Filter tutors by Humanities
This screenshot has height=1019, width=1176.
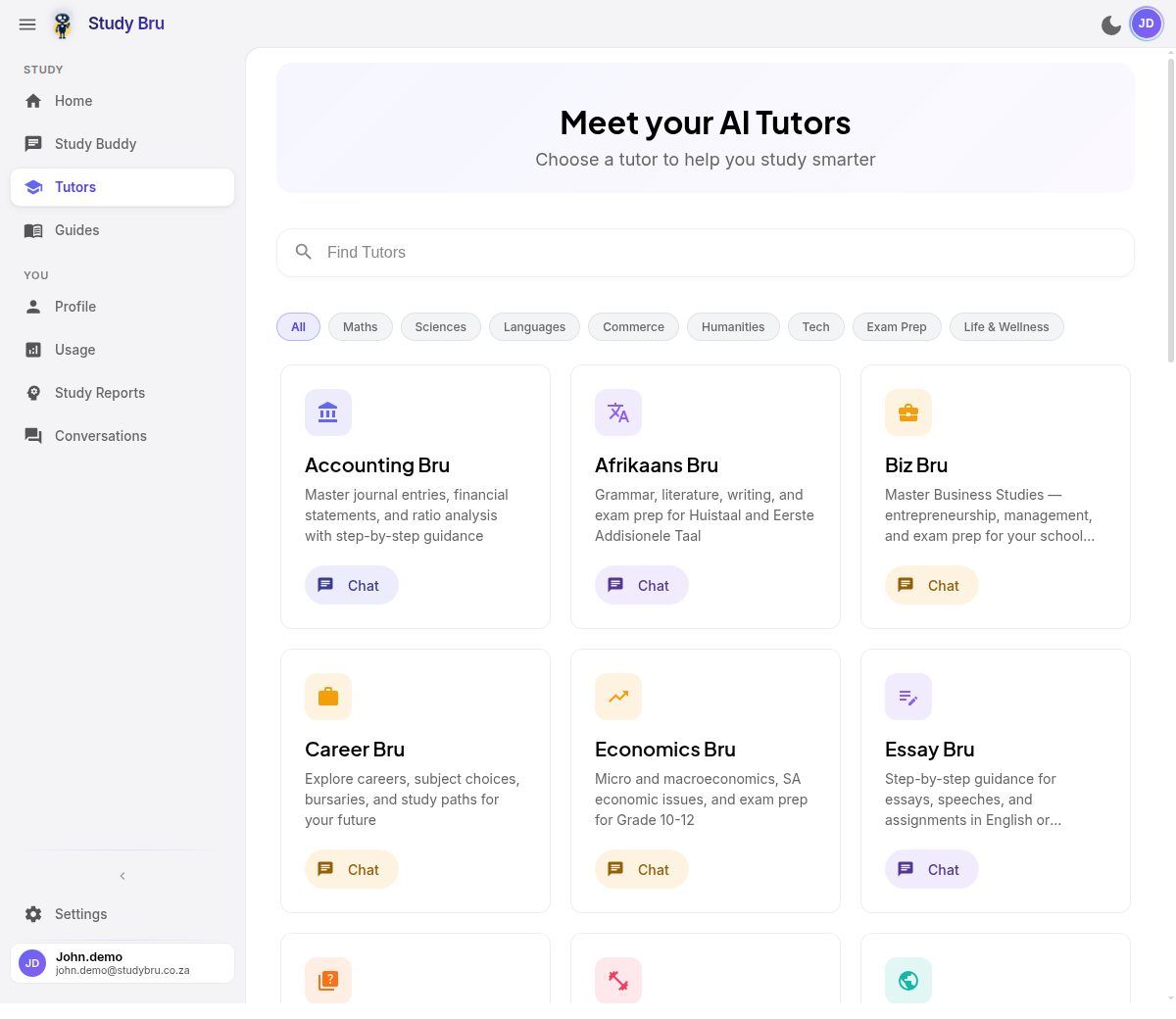(733, 327)
